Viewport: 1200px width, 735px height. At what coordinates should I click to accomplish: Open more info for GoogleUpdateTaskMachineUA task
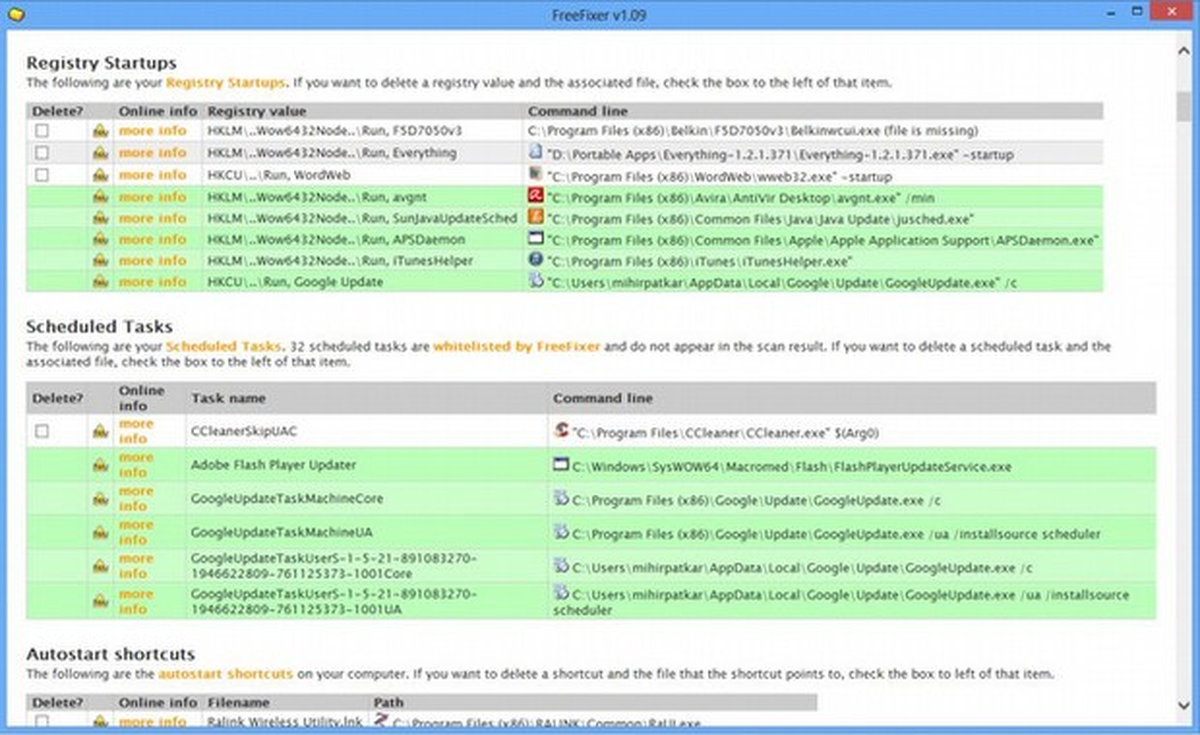[136, 533]
